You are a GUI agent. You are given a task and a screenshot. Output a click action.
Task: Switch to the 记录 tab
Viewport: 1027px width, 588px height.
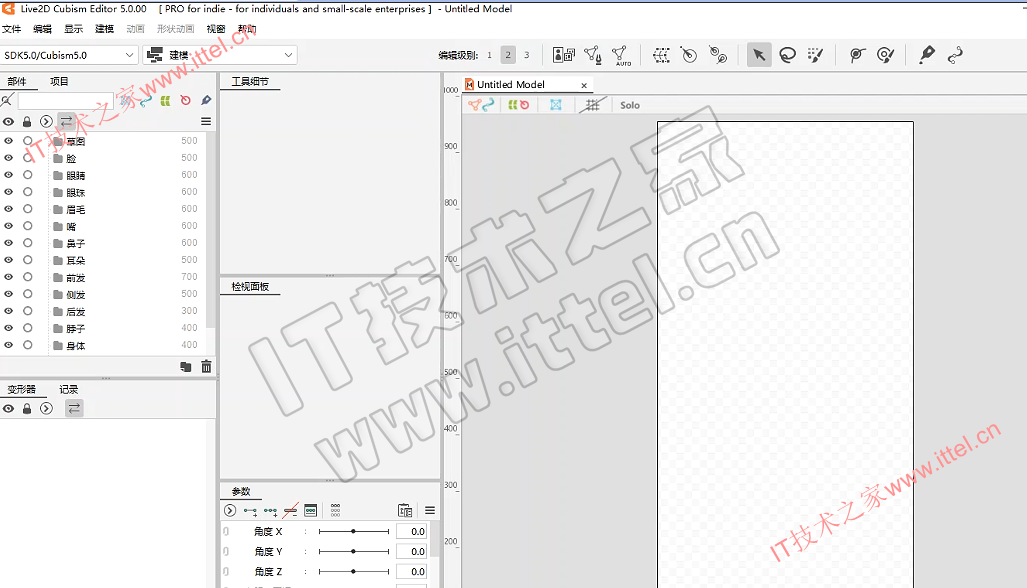click(68, 390)
